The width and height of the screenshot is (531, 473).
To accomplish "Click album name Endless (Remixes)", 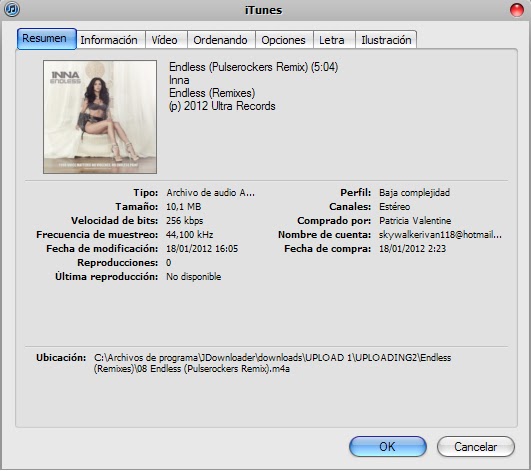I will click(x=212, y=93).
